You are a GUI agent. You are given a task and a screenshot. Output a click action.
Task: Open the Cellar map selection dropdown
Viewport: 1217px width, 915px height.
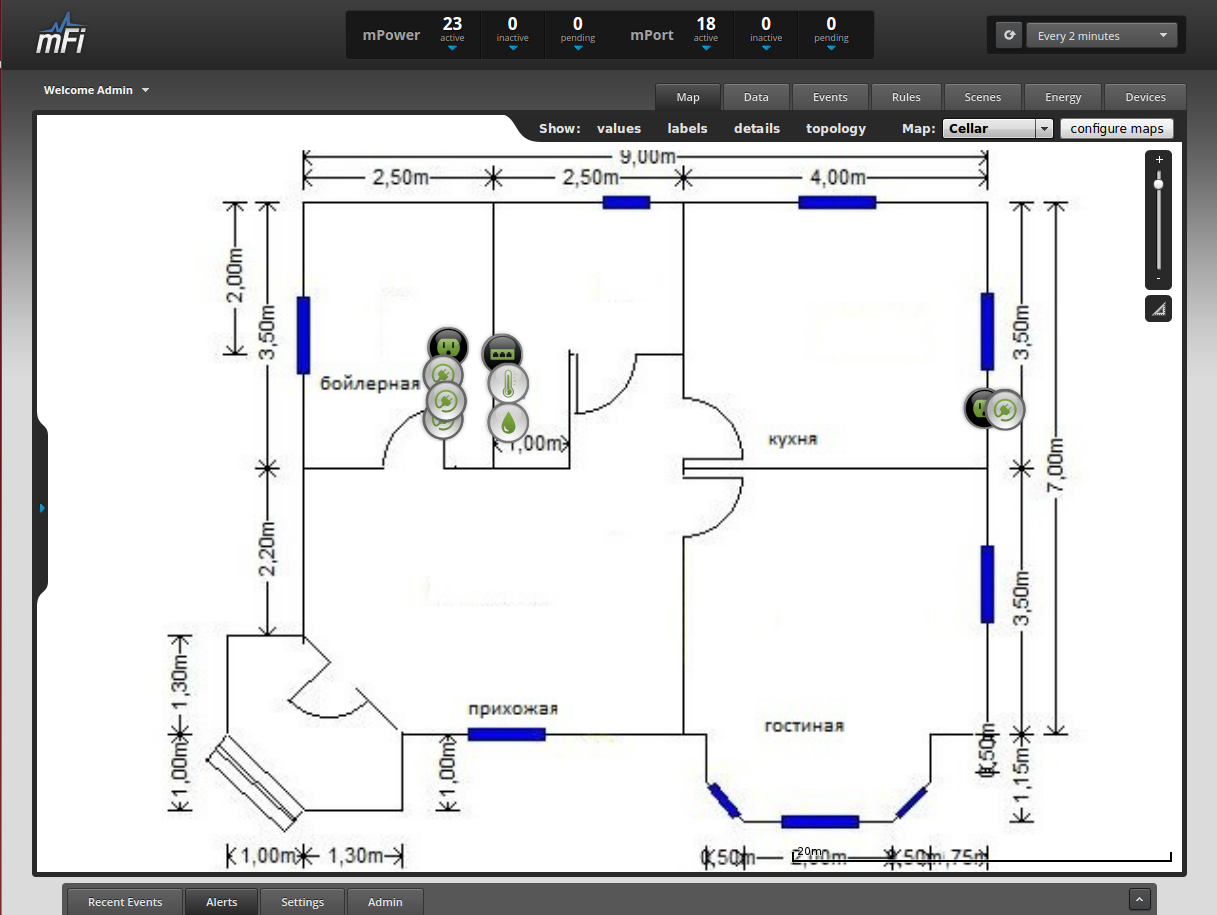[997, 129]
